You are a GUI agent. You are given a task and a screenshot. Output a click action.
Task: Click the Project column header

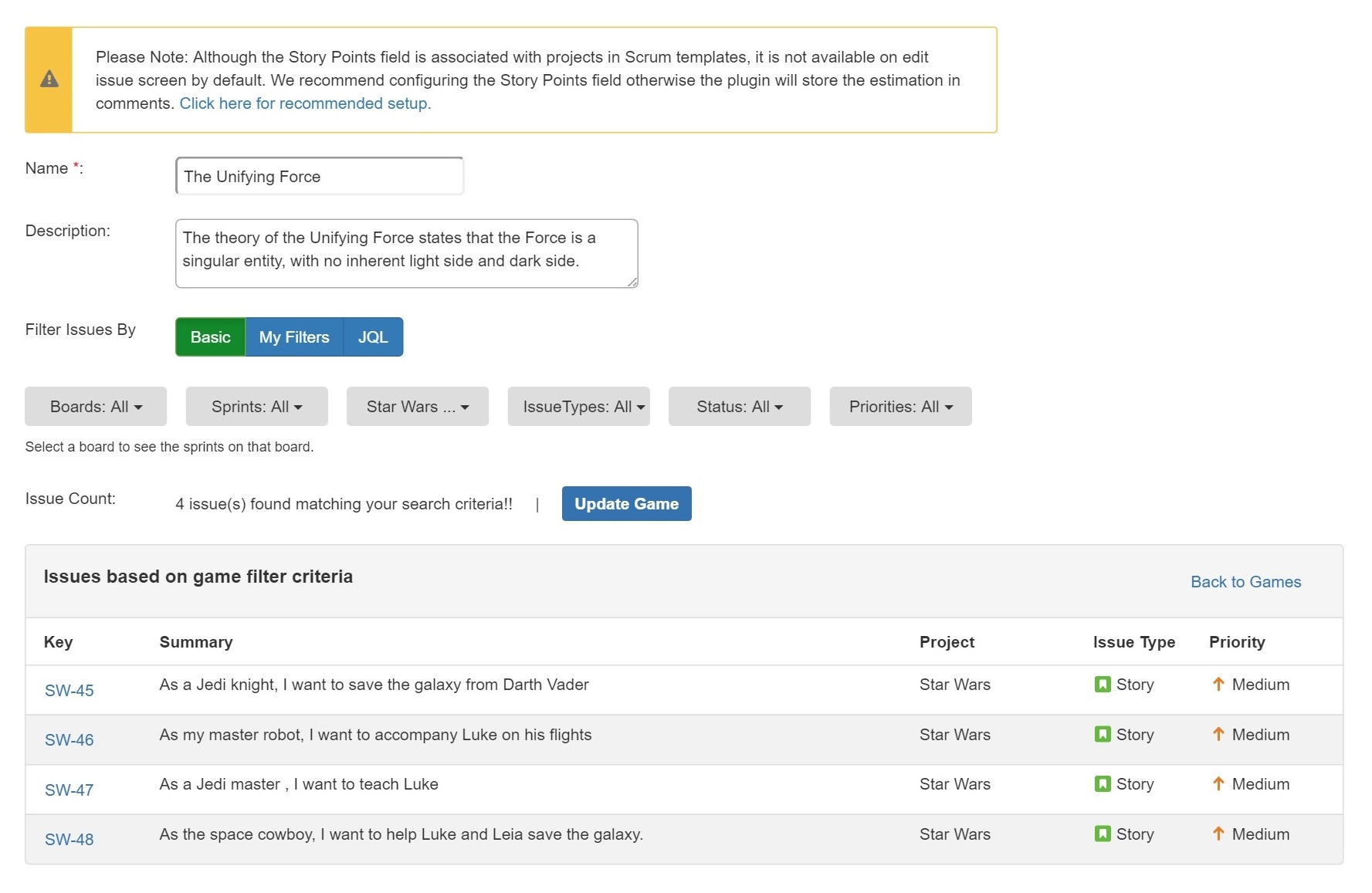click(x=947, y=642)
